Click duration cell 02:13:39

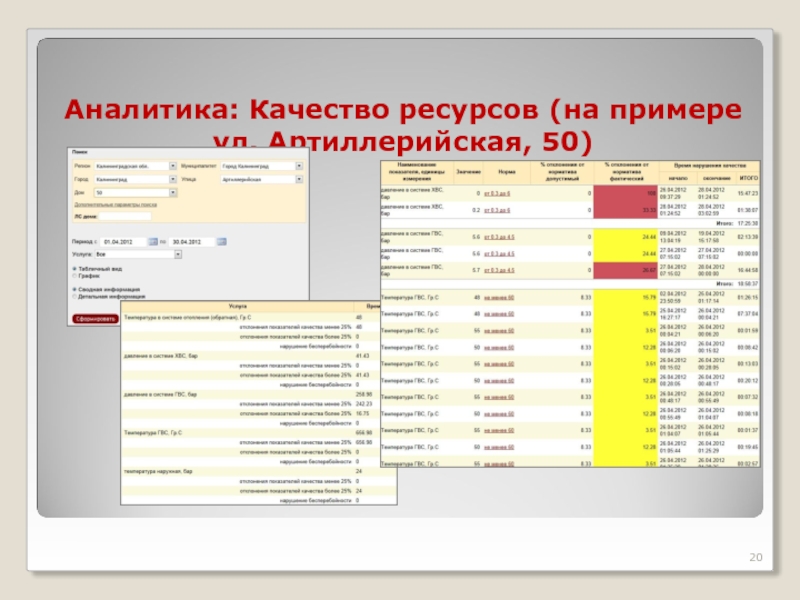[x=747, y=237]
